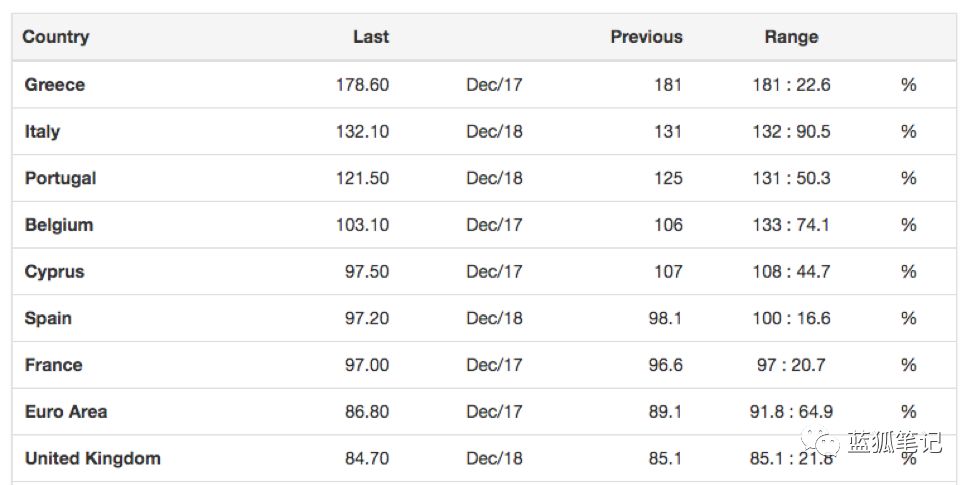Image resolution: width=974 pixels, height=485 pixels.
Task: Open the Greece country link
Action: click(x=55, y=84)
